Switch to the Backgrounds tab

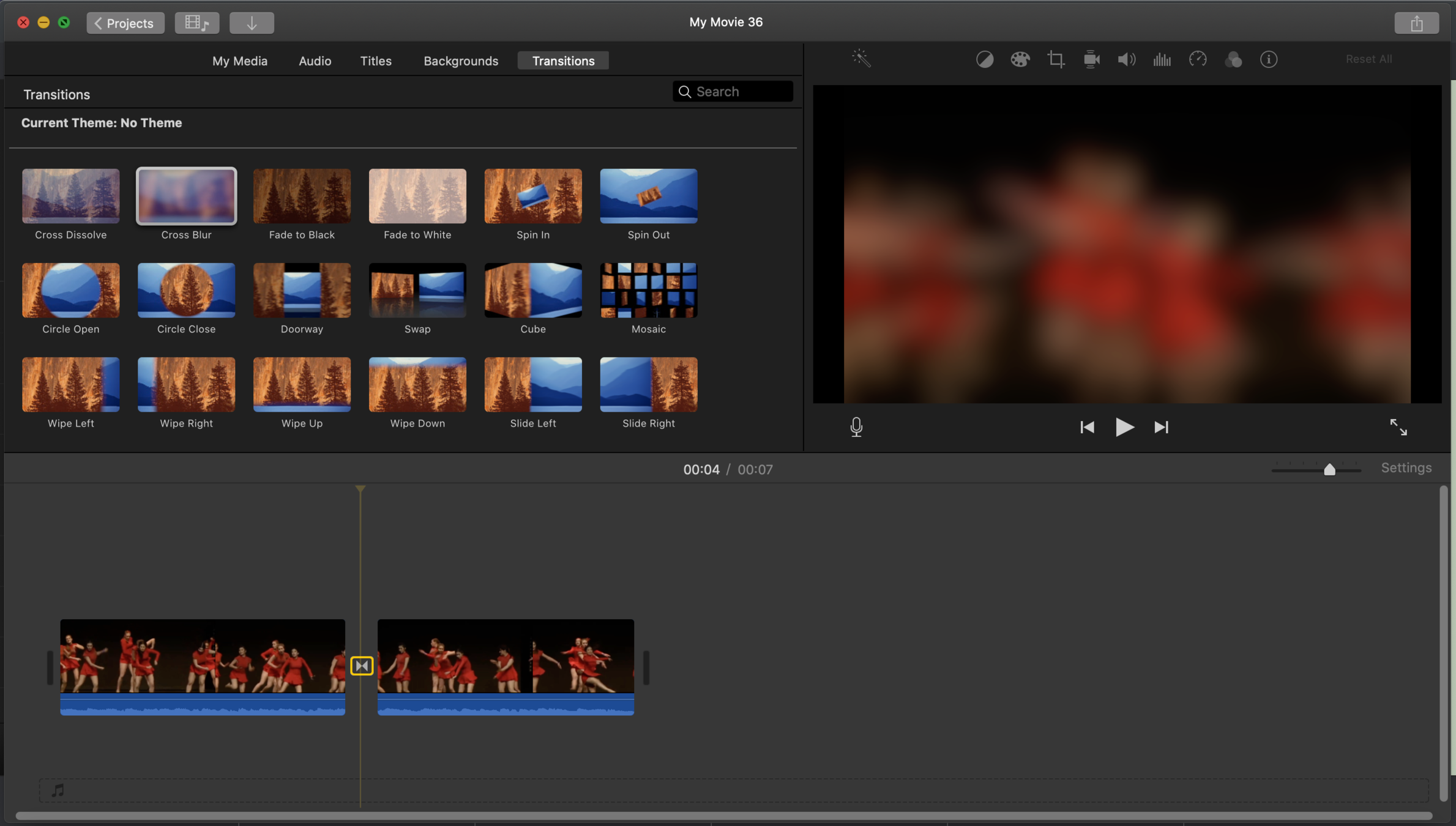click(460, 61)
